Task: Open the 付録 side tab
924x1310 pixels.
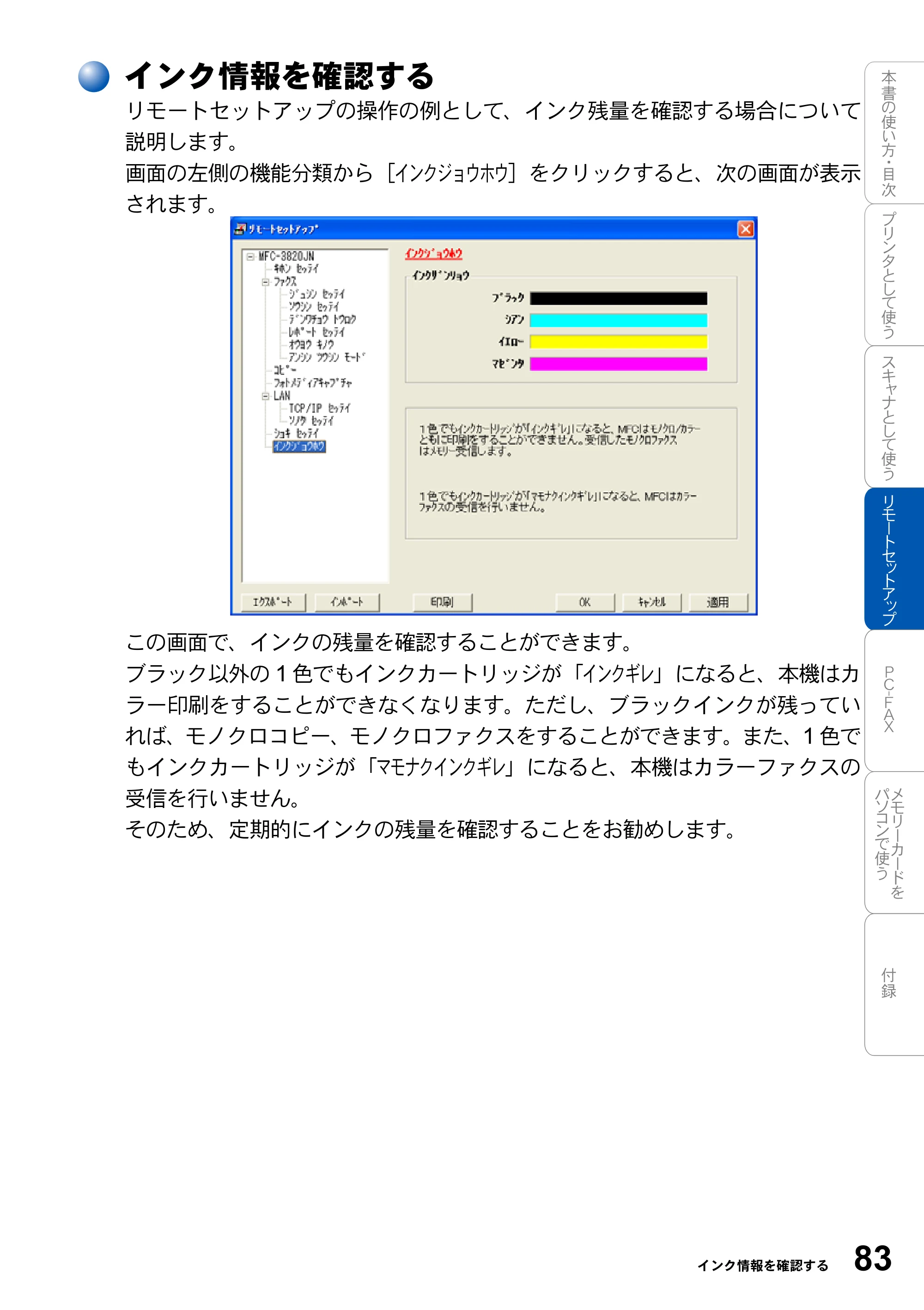Action: pos(894,985)
